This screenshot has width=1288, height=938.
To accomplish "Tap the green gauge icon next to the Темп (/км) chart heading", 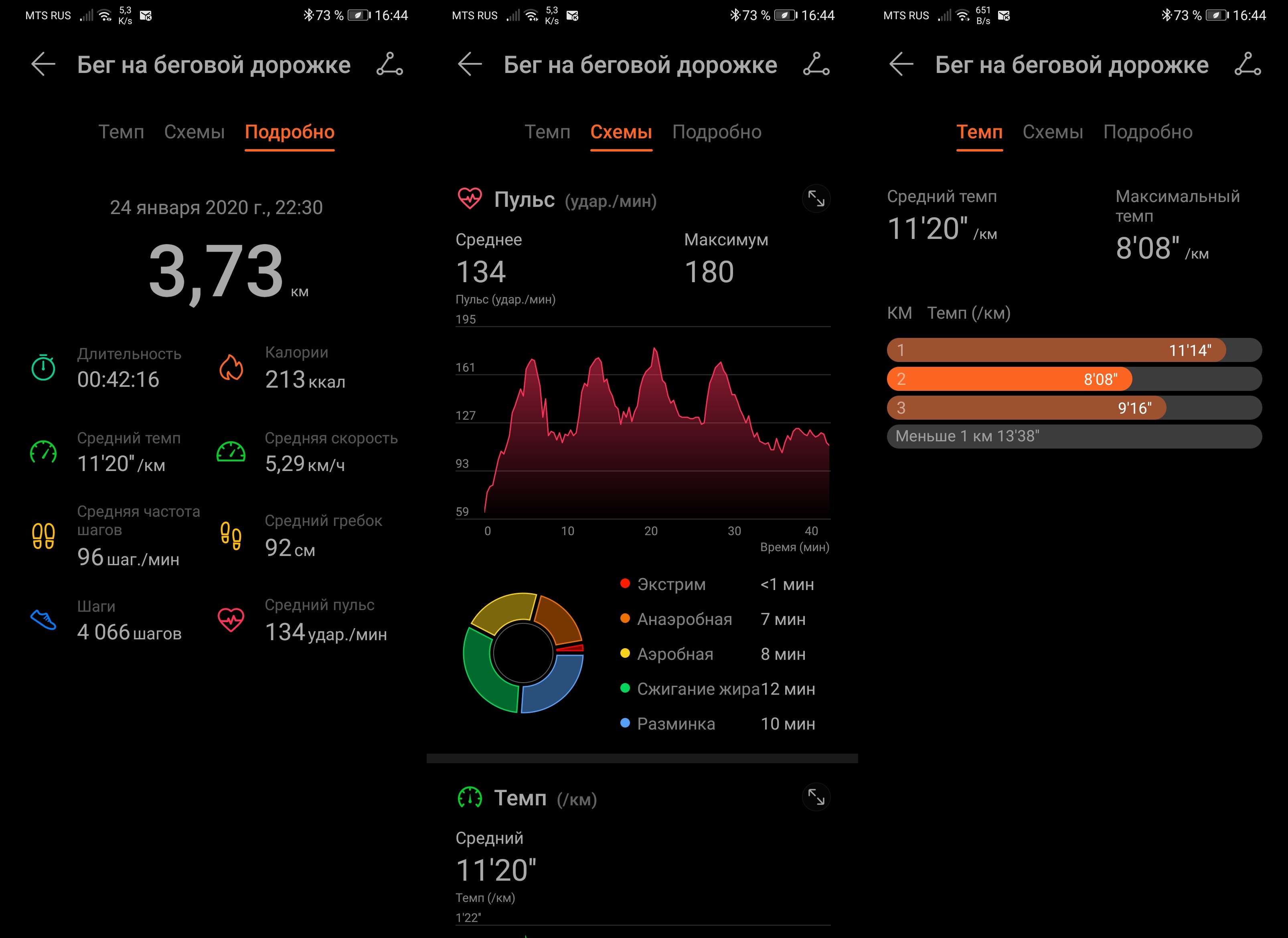I will pos(470,798).
